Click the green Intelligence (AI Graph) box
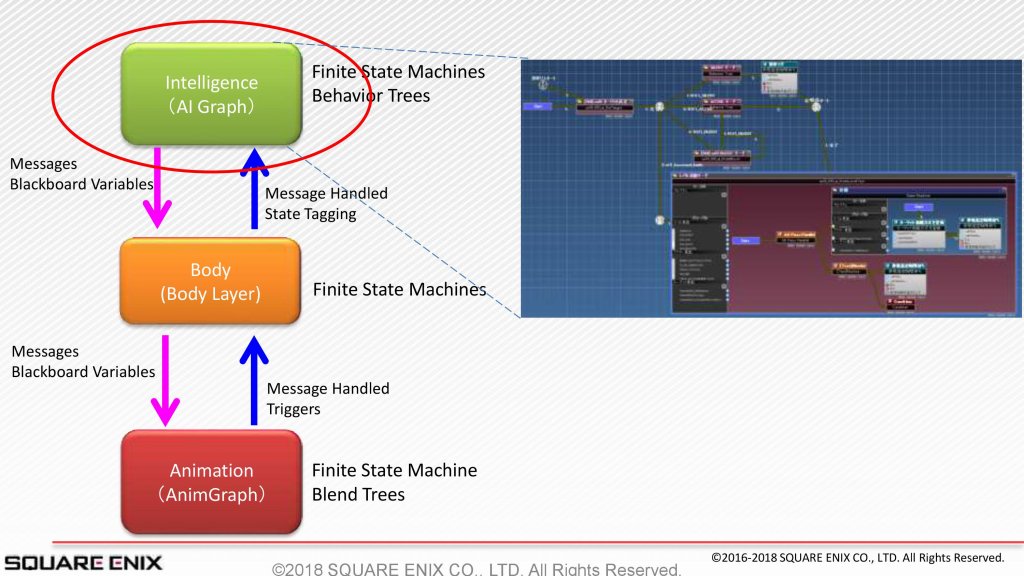1024x576 pixels. [212, 94]
